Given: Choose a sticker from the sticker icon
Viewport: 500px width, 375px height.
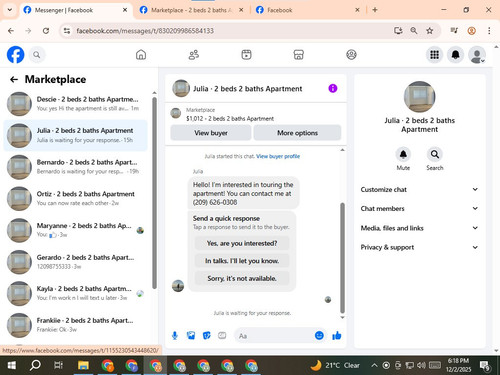Looking at the screenshot, I should [207, 336].
